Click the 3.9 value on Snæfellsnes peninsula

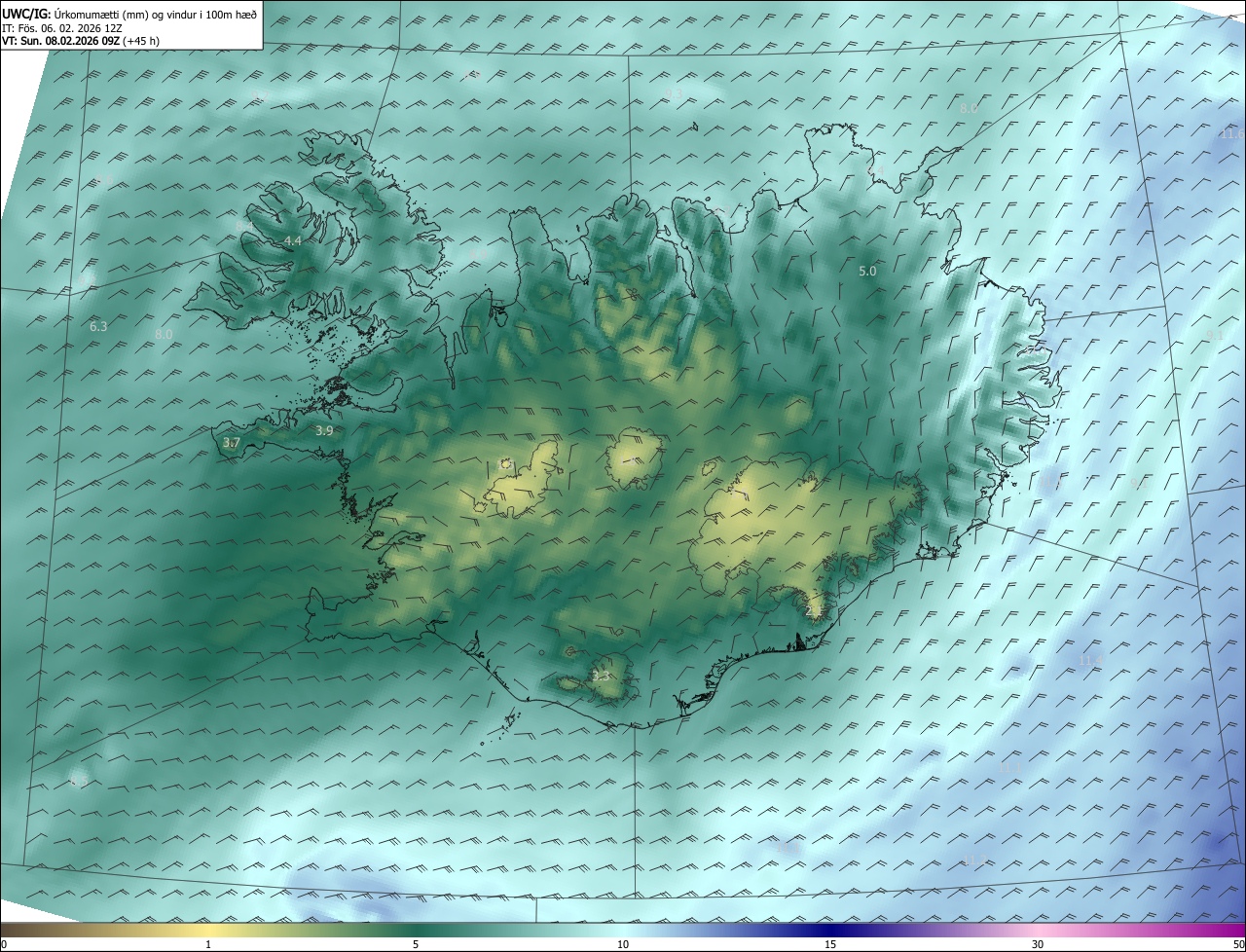pos(325,430)
